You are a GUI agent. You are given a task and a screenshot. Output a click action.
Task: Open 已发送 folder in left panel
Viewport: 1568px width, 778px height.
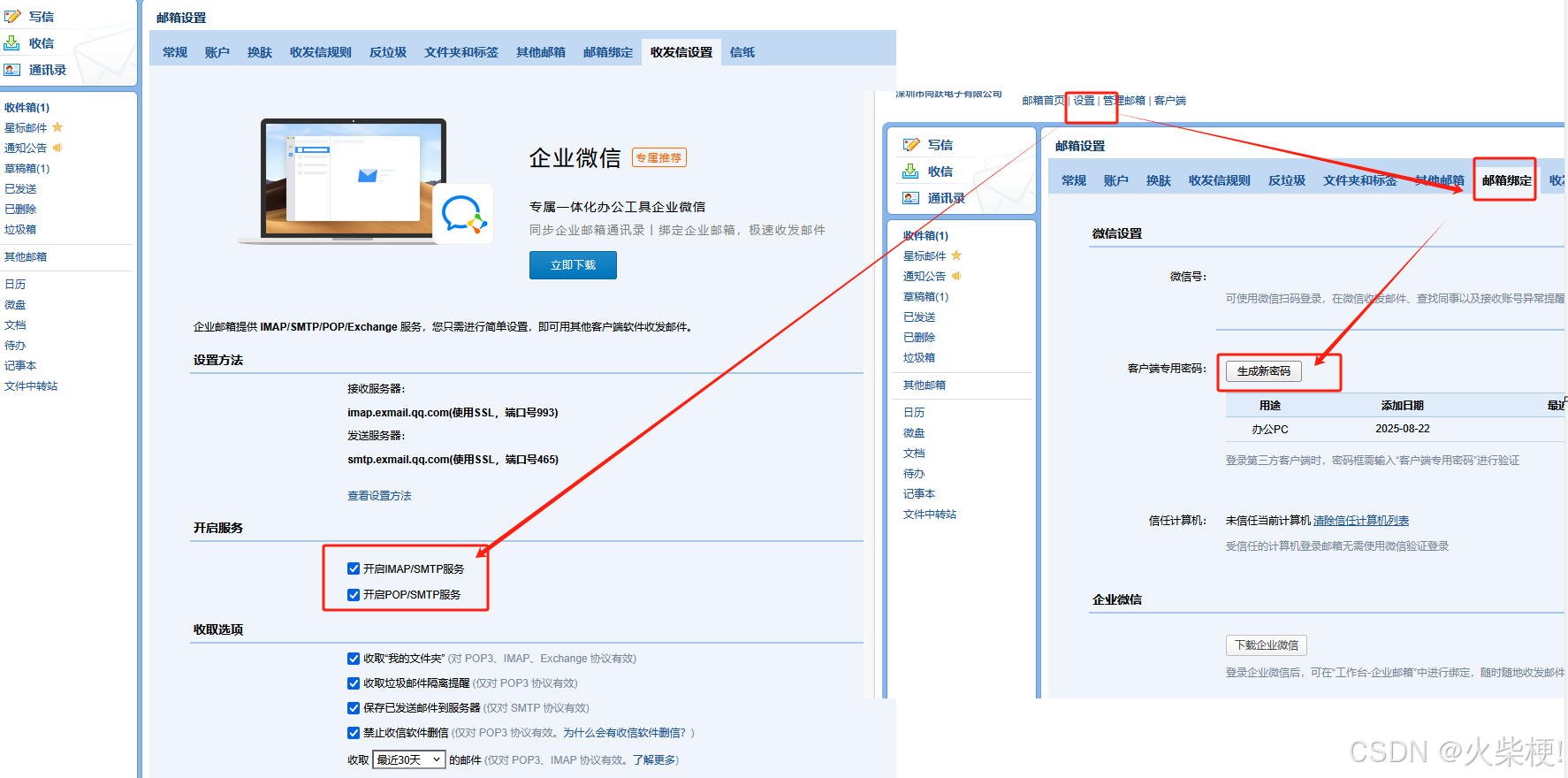click(20, 188)
